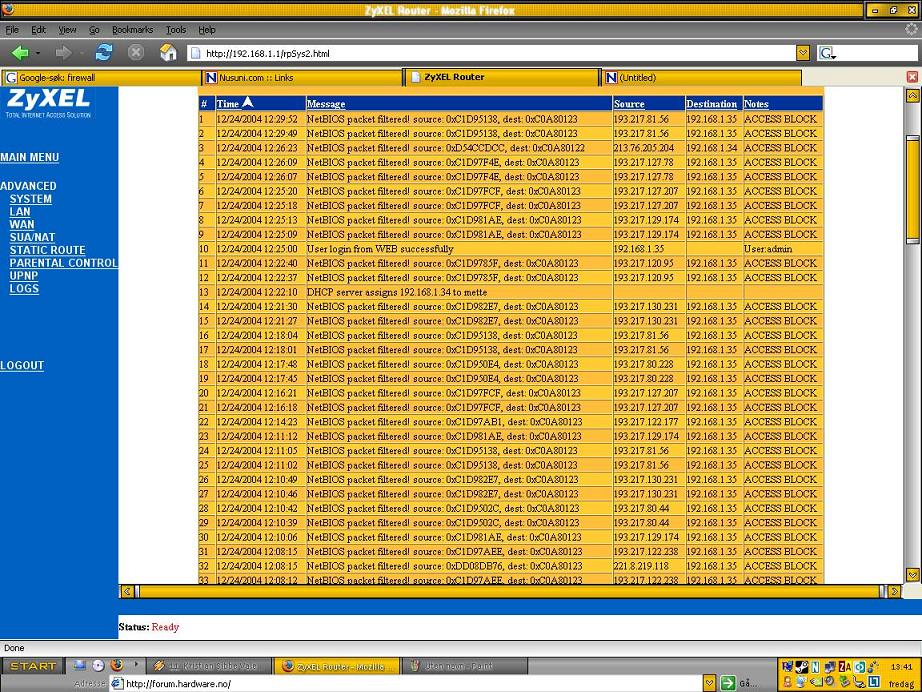Screen dimensions: 922x692
Task: Open the SYSTEM settings link
Action: point(31,199)
